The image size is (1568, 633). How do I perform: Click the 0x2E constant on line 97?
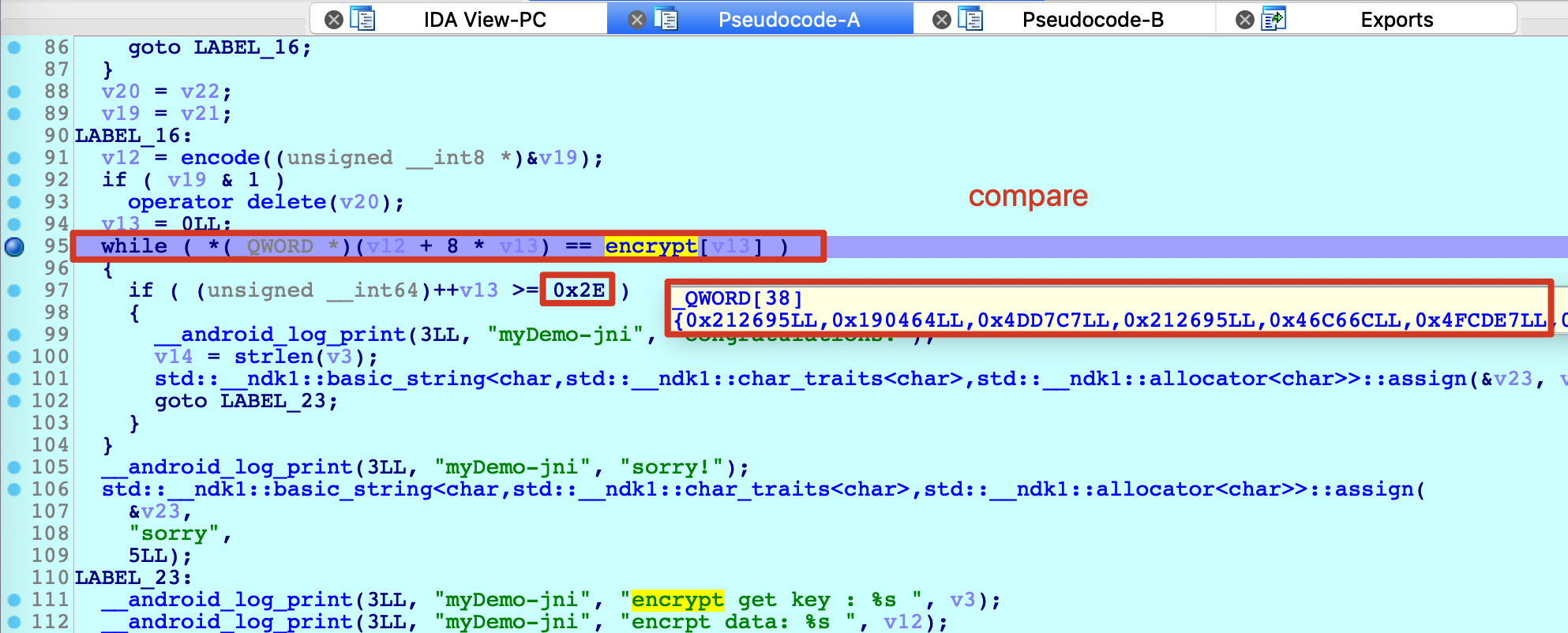(579, 290)
